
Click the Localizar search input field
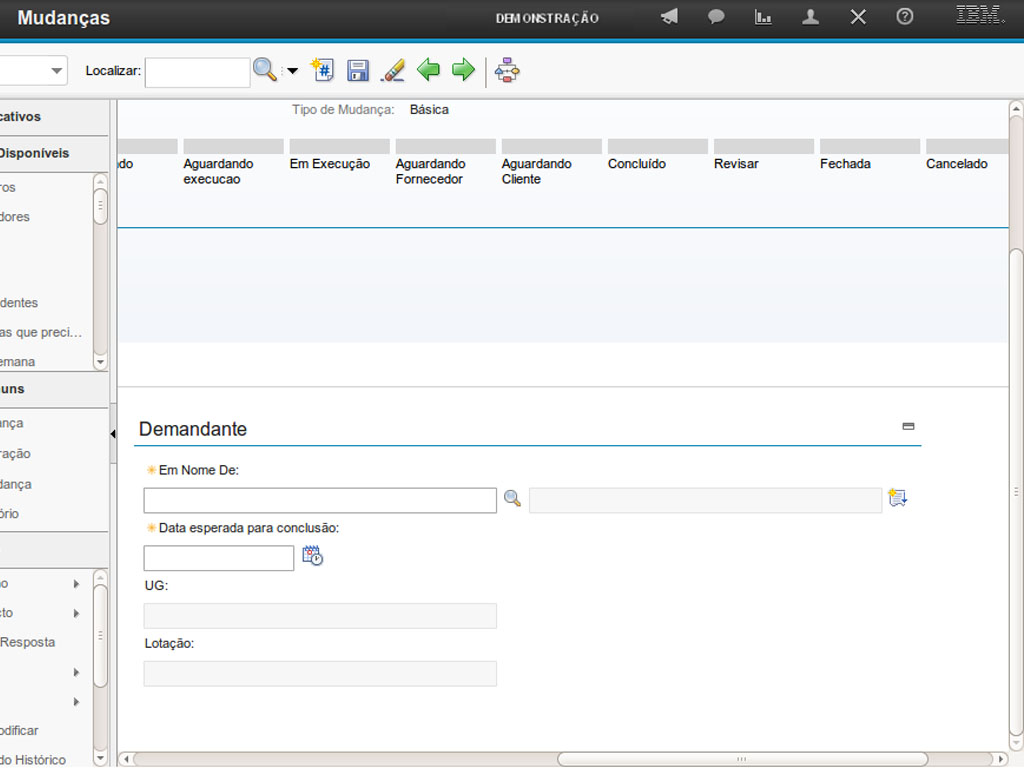coord(197,72)
